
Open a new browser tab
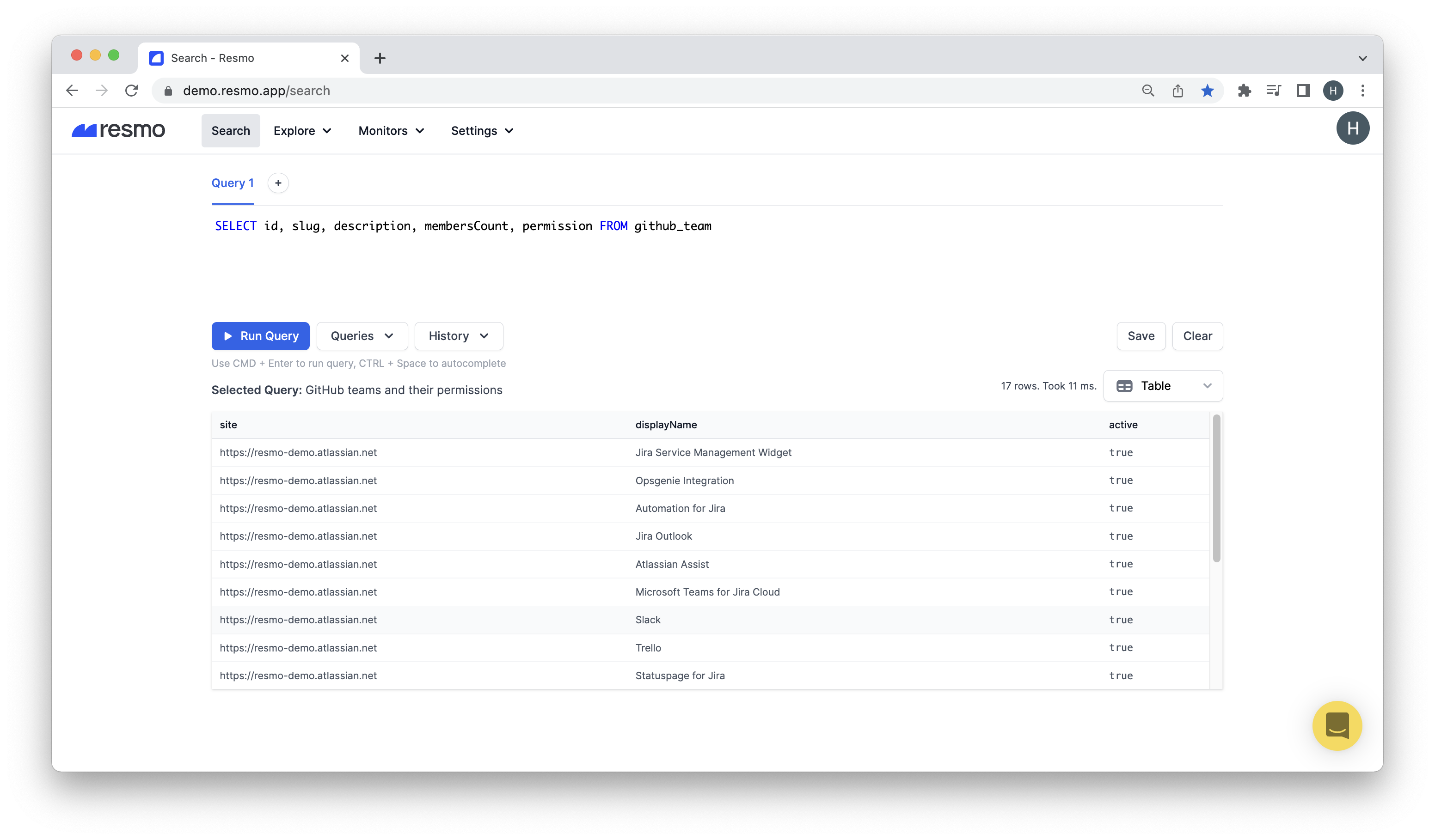[380, 58]
